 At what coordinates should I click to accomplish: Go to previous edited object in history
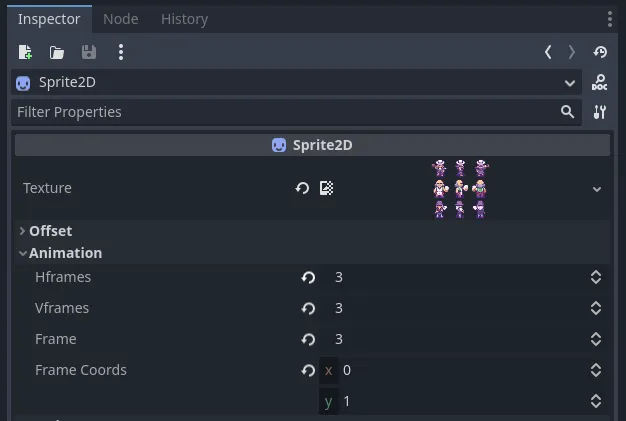tap(548, 52)
